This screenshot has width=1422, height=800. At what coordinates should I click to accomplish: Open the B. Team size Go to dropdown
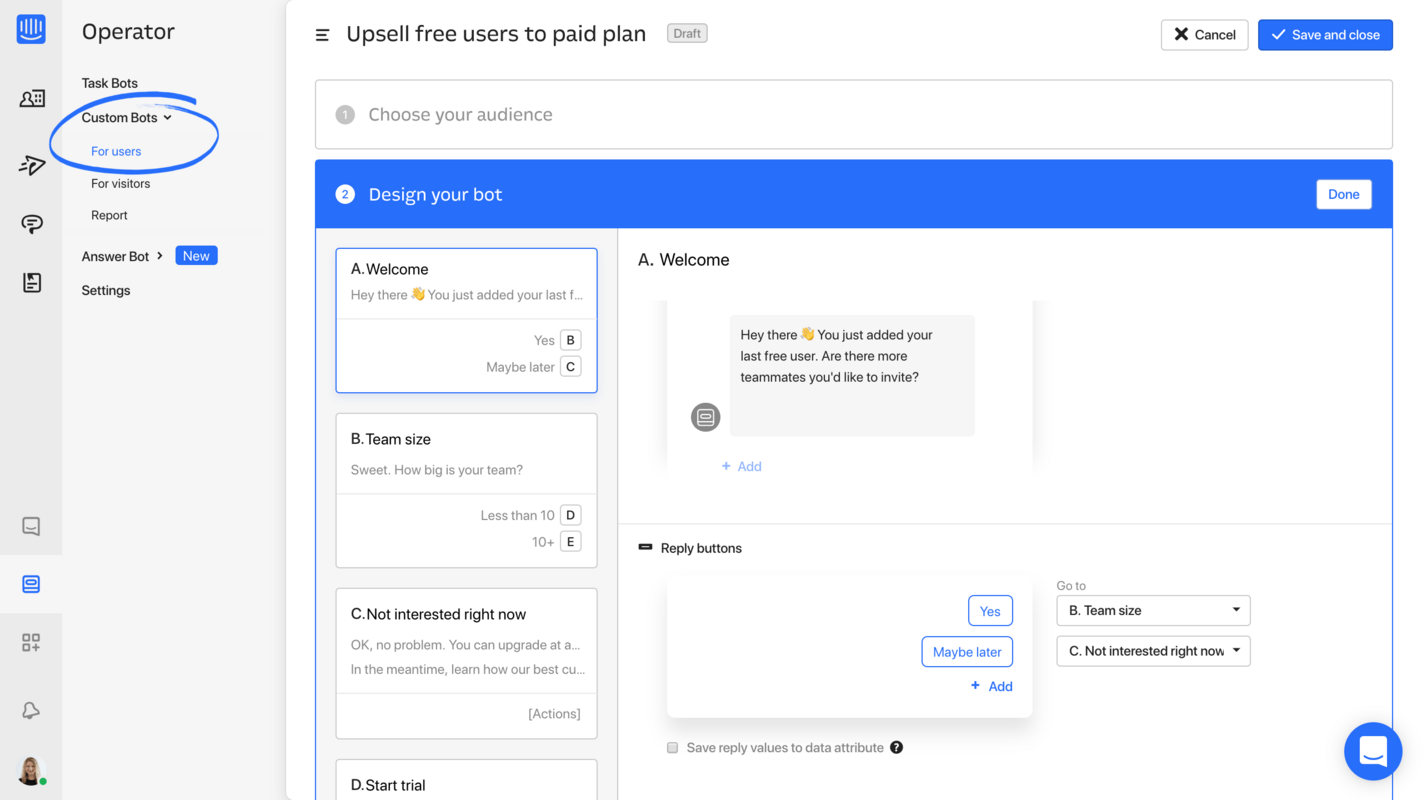click(x=1153, y=610)
